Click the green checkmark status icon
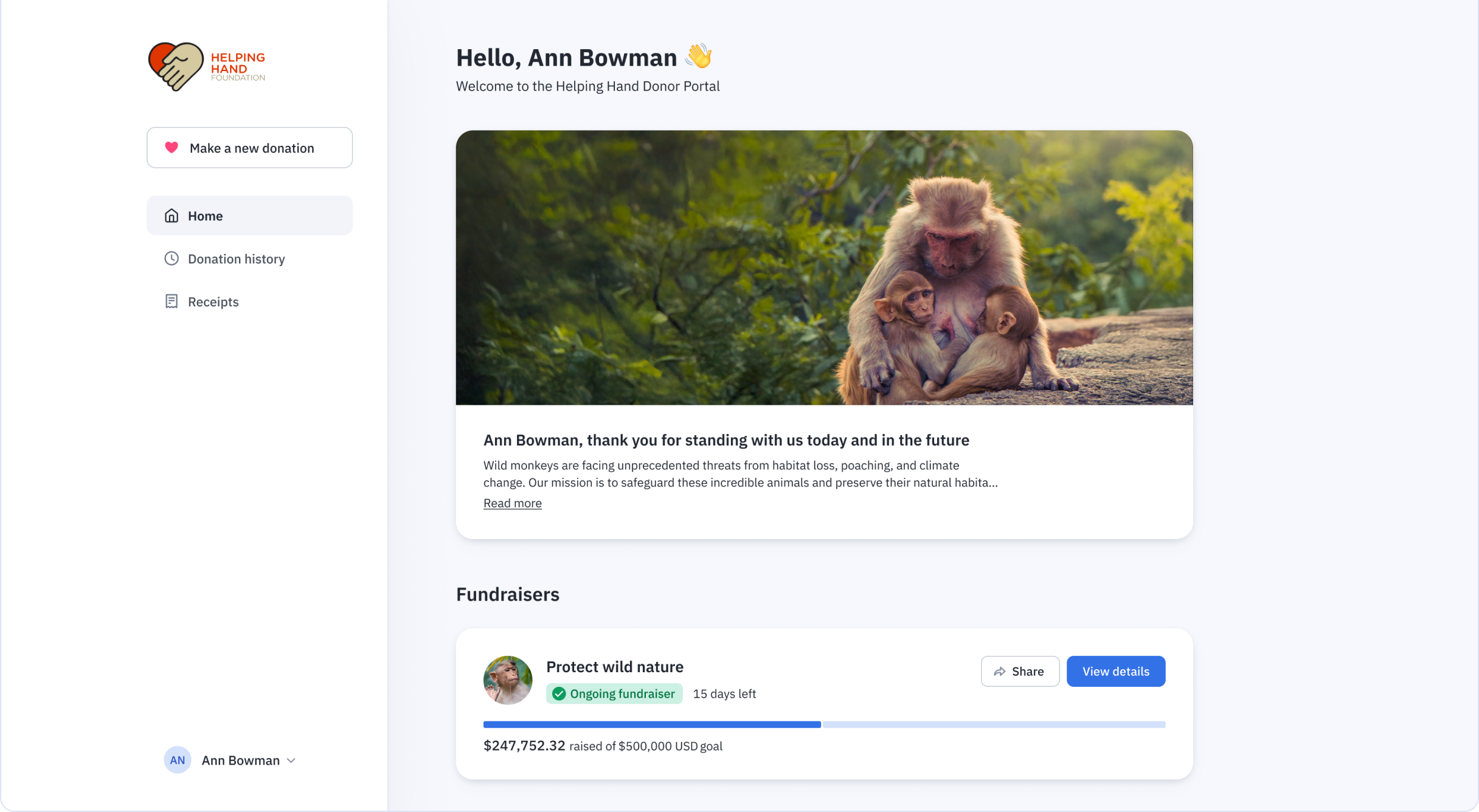 tap(559, 694)
